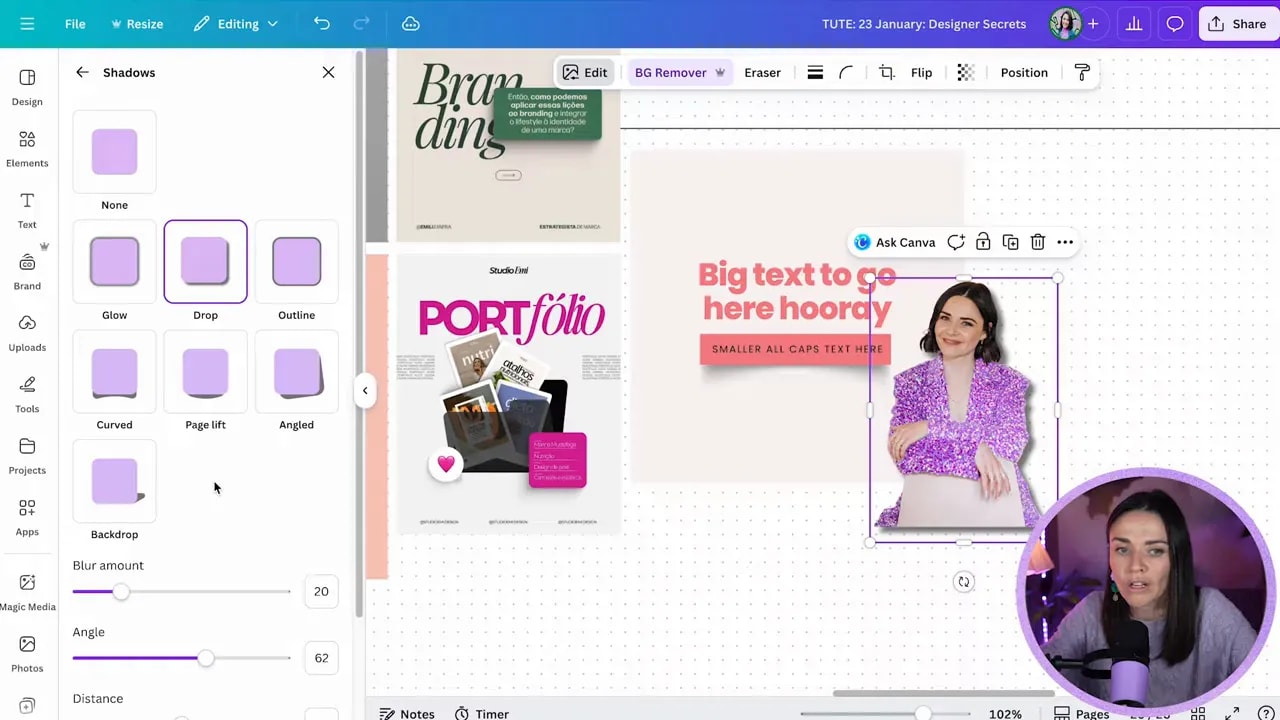Image resolution: width=1280 pixels, height=720 pixels.
Task: Apply the Glow shadow style
Action: (114, 261)
